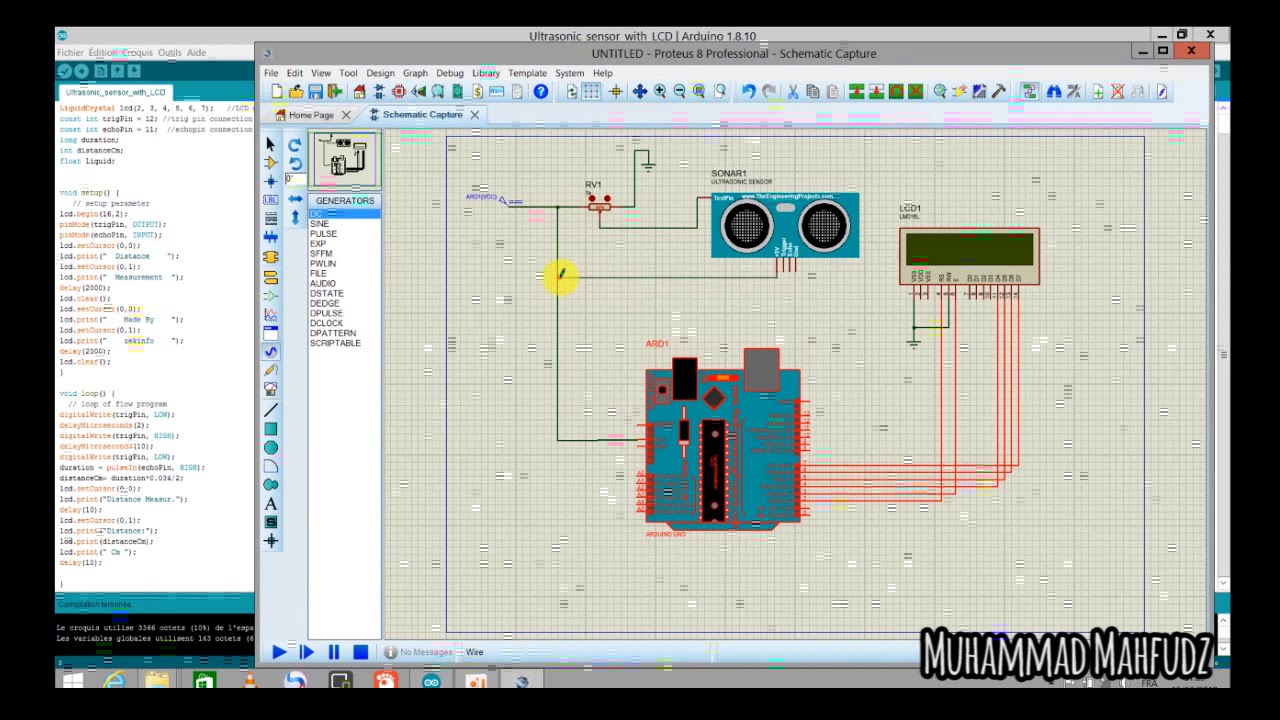Close the Schematic Capture tab

474,115
